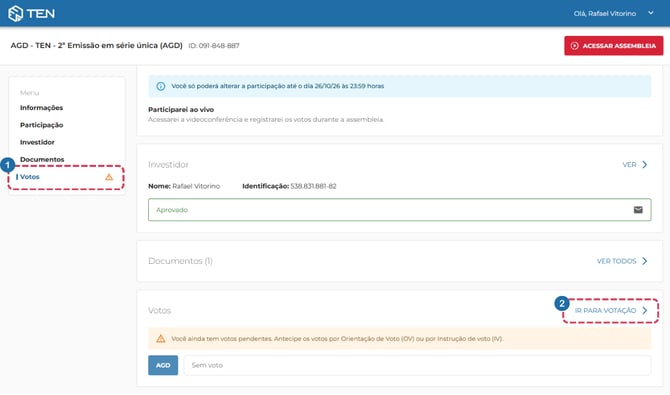This screenshot has width=670, height=395.
Task: Click the warning icon in pending votes alert
Action: point(161,339)
